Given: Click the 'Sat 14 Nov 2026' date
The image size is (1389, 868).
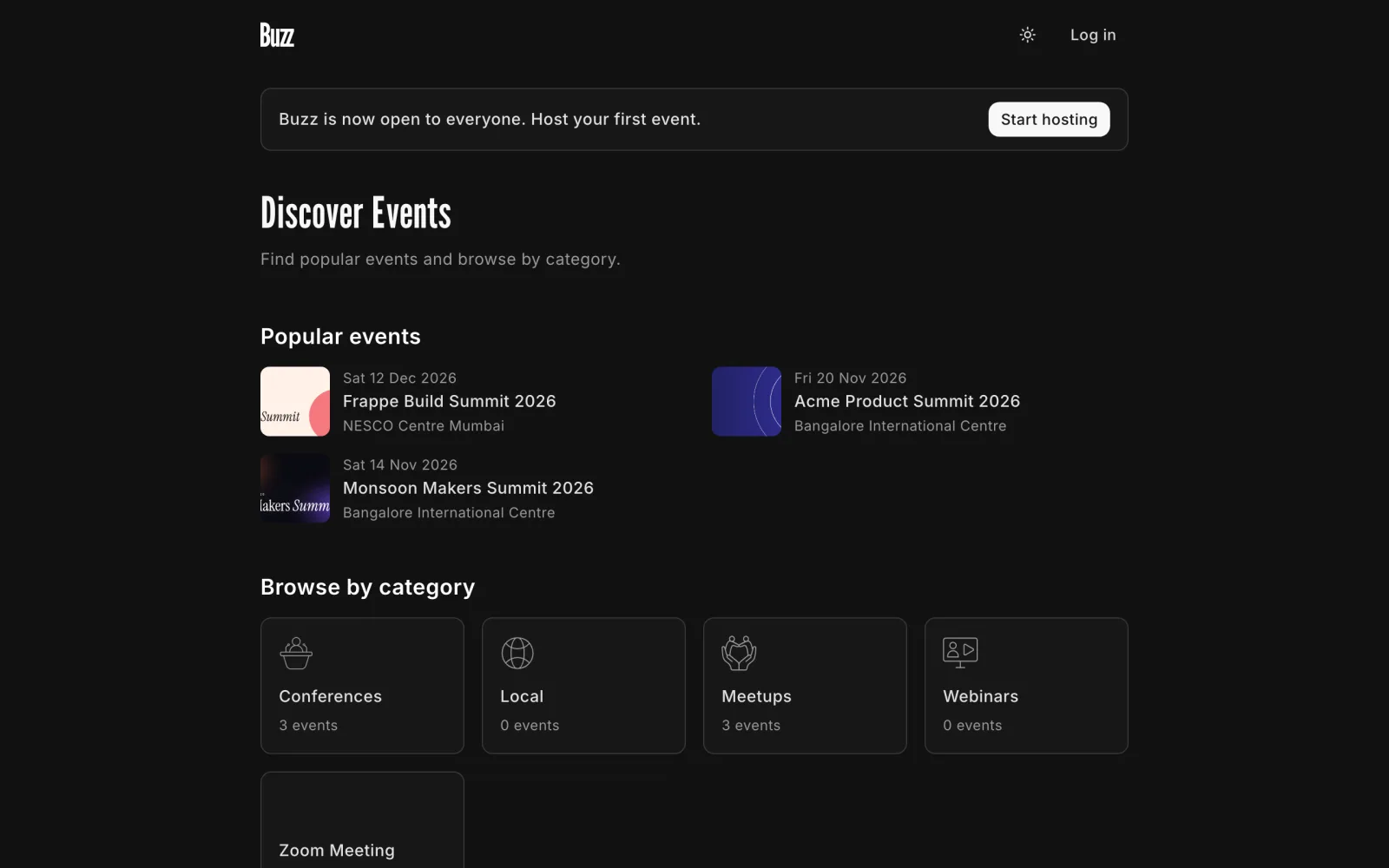Looking at the screenshot, I should click(x=400, y=465).
